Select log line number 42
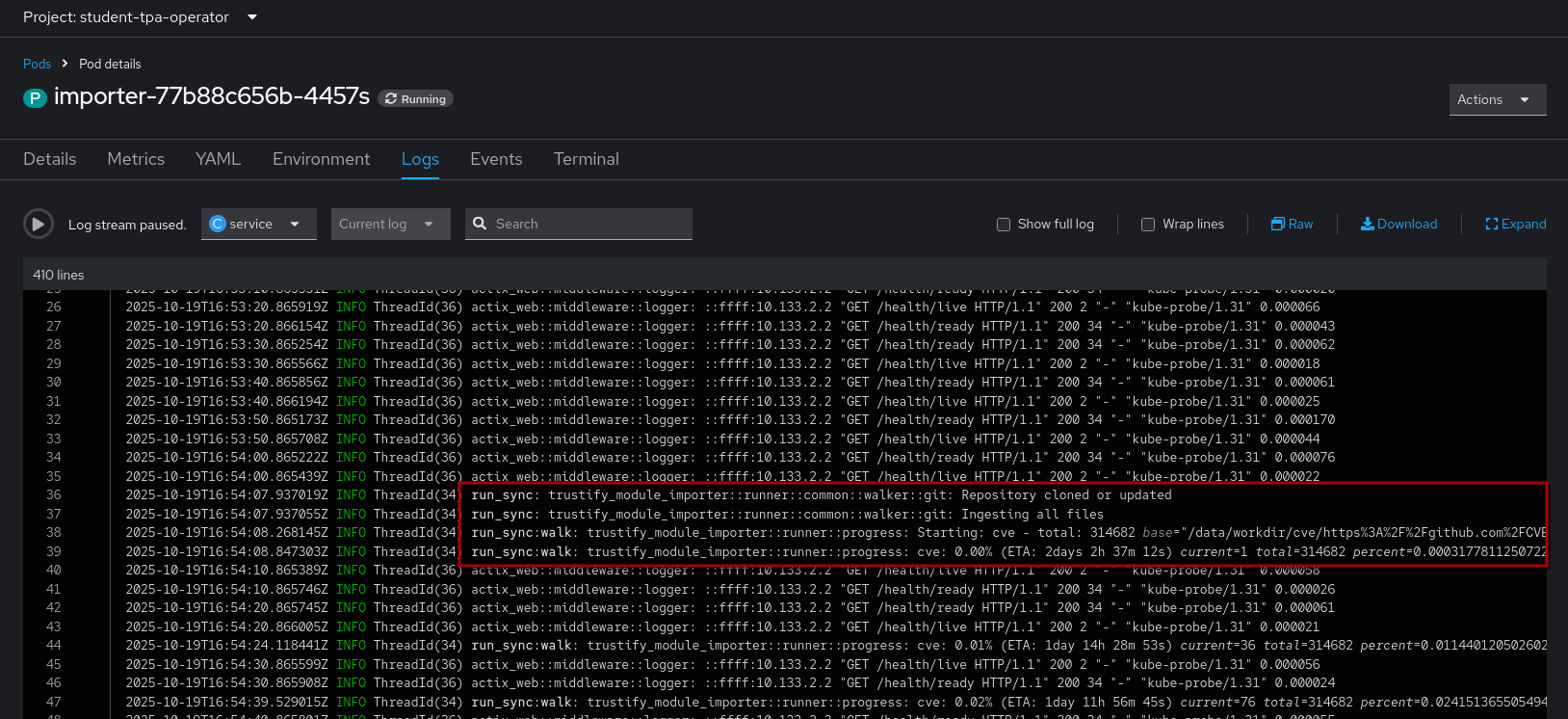The width and height of the screenshot is (1568, 719). (54, 608)
